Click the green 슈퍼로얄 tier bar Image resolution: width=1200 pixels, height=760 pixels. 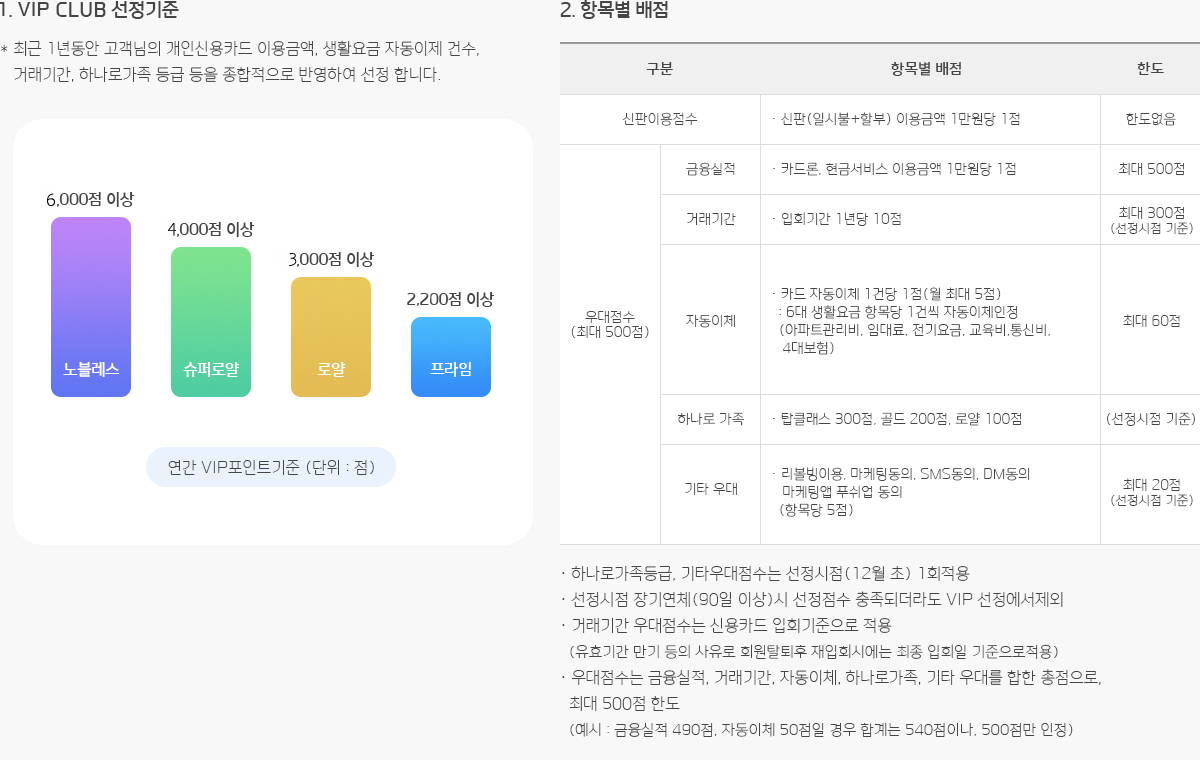(211, 322)
